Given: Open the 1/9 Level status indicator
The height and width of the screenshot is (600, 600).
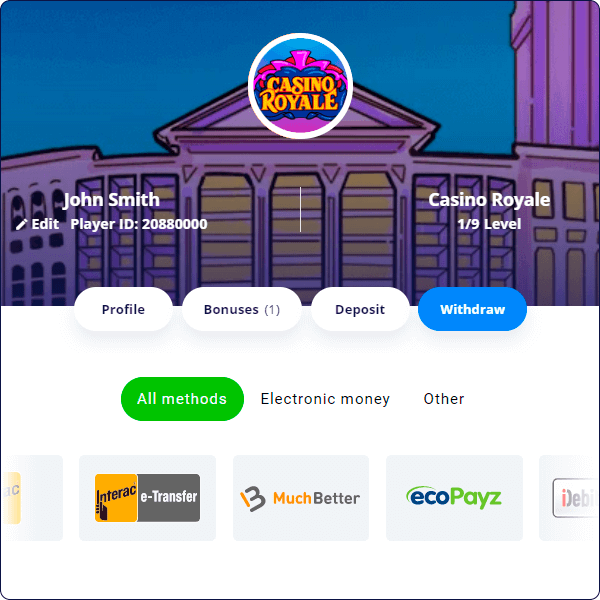Looking at the screenshot, I should pos(489,224).
